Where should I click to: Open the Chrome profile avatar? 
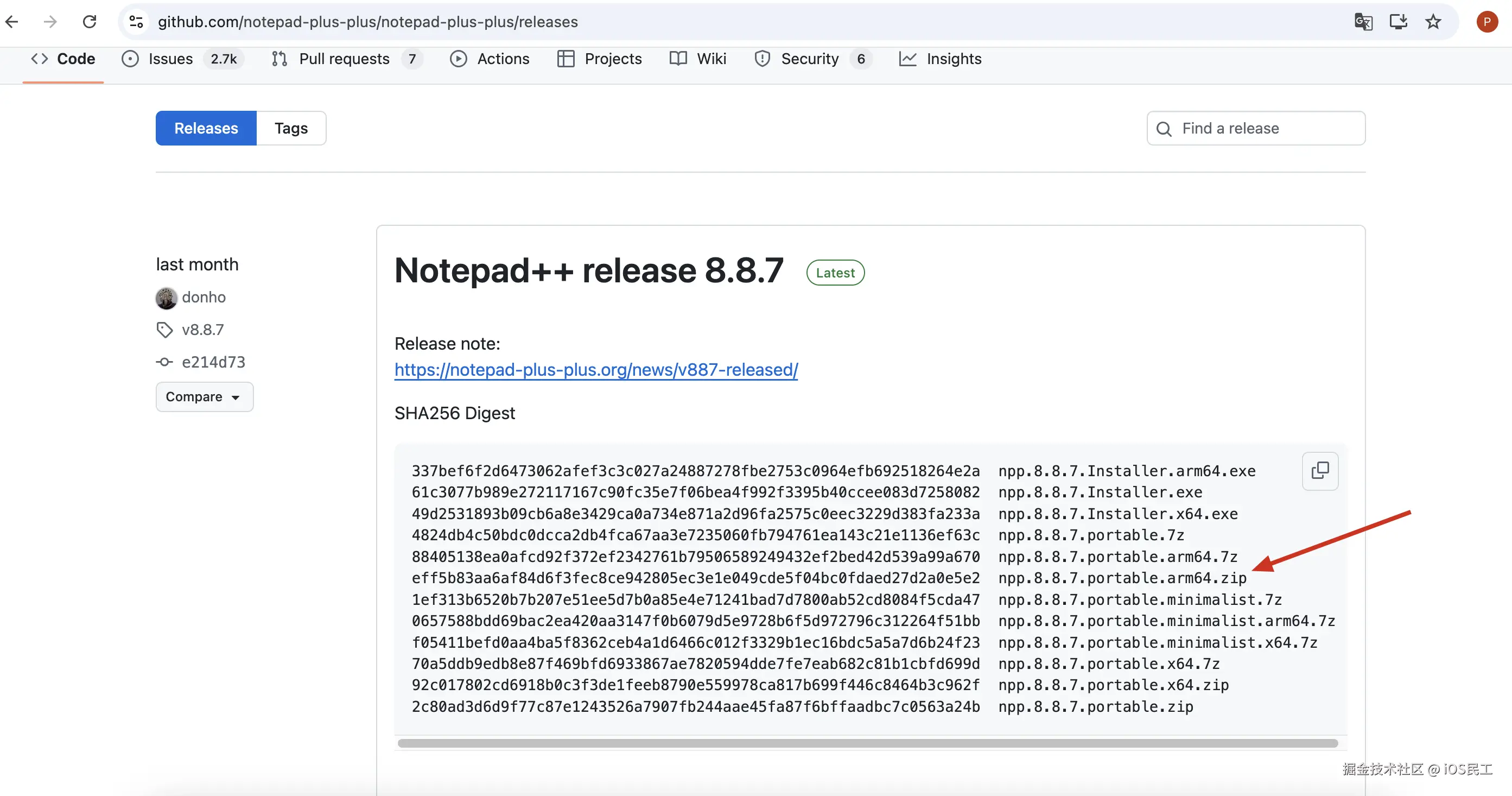(x=1486, y=22)
